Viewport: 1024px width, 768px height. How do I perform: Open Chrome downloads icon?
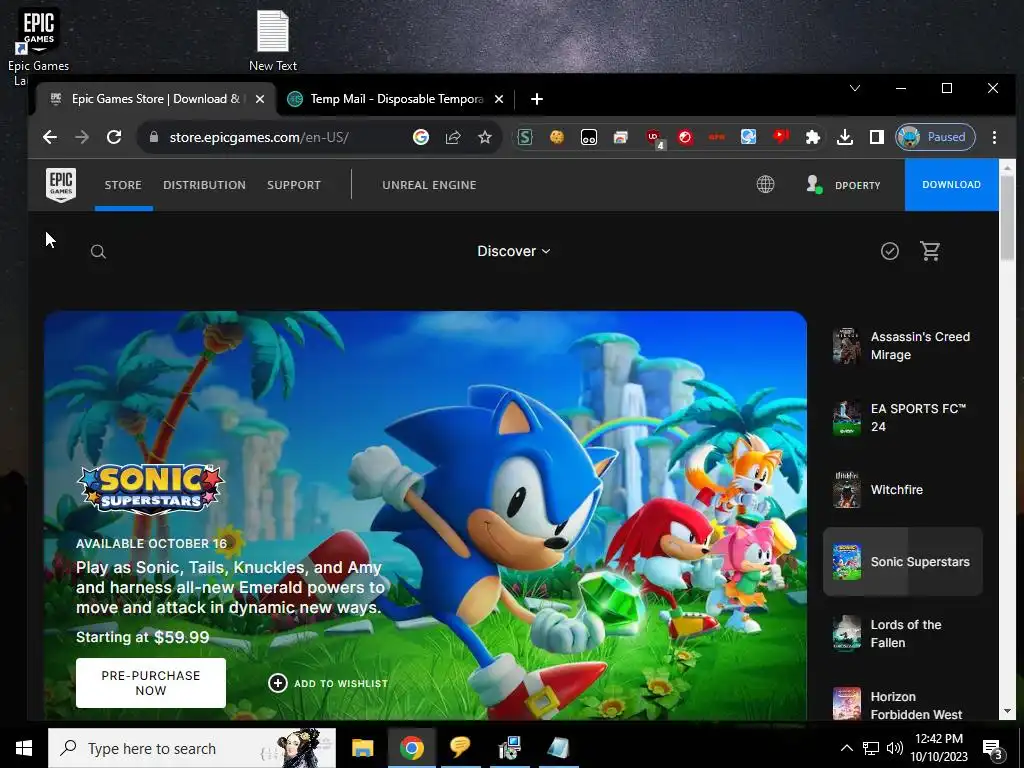tap(844, 137)
